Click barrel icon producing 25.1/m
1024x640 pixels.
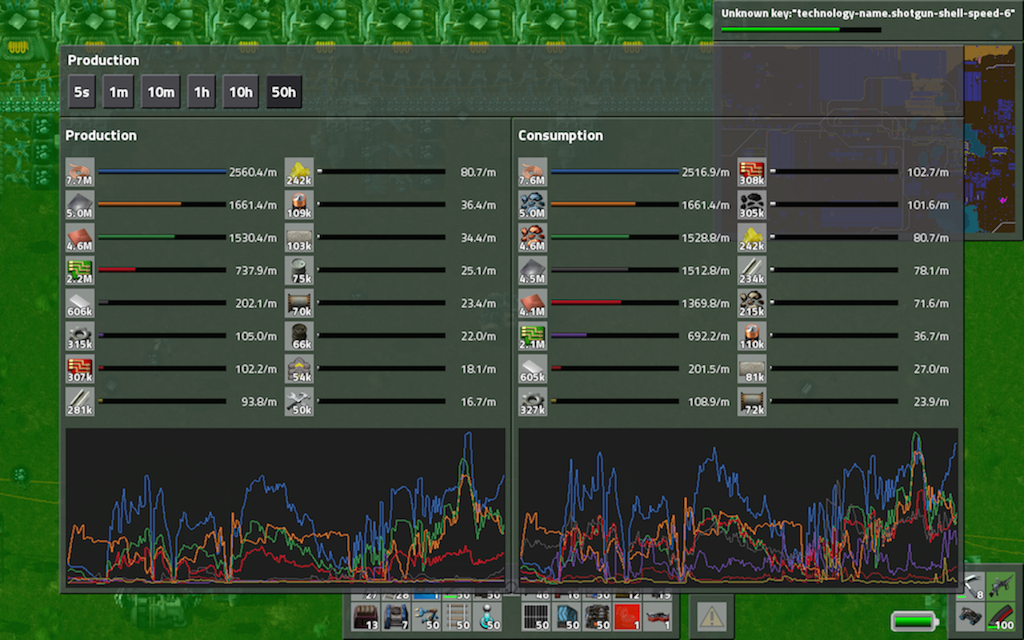(x=299, y=270)
